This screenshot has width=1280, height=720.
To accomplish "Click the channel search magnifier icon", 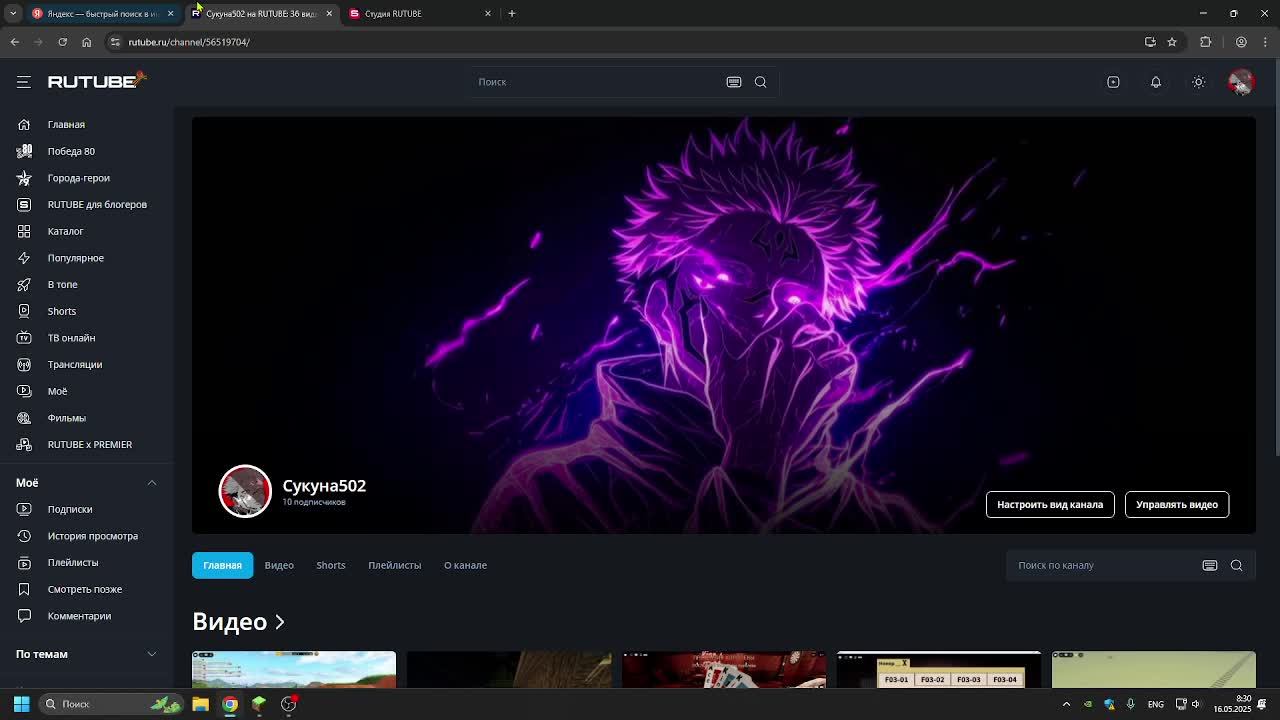I will point(1237,565).
